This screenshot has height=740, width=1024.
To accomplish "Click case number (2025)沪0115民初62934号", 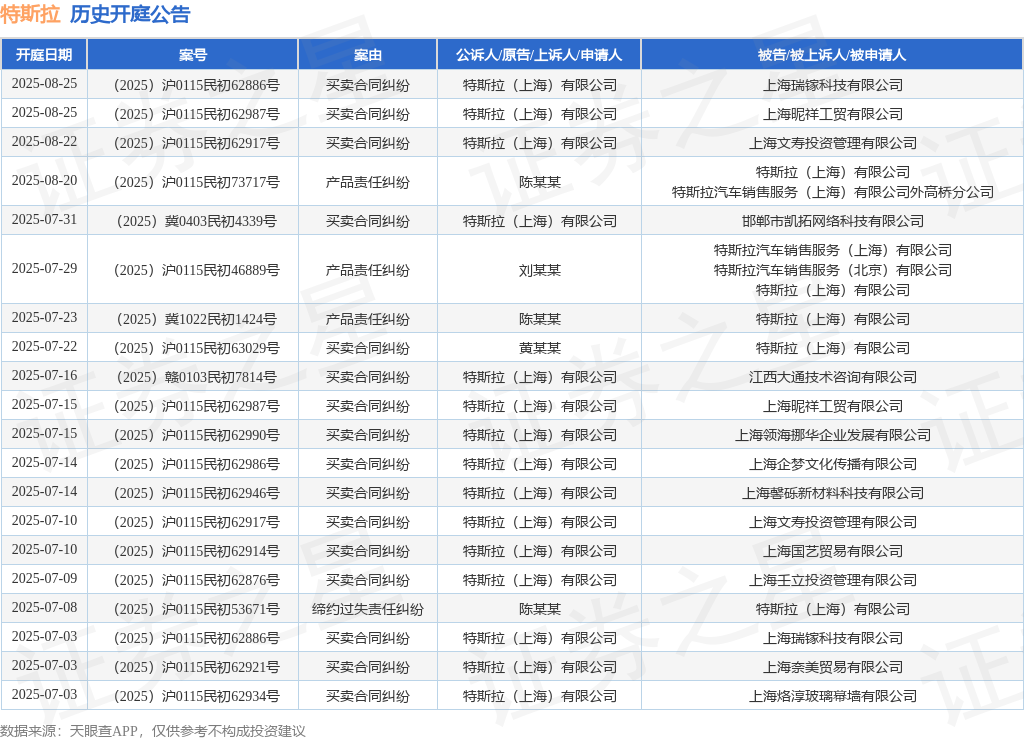I will point(197,696).
